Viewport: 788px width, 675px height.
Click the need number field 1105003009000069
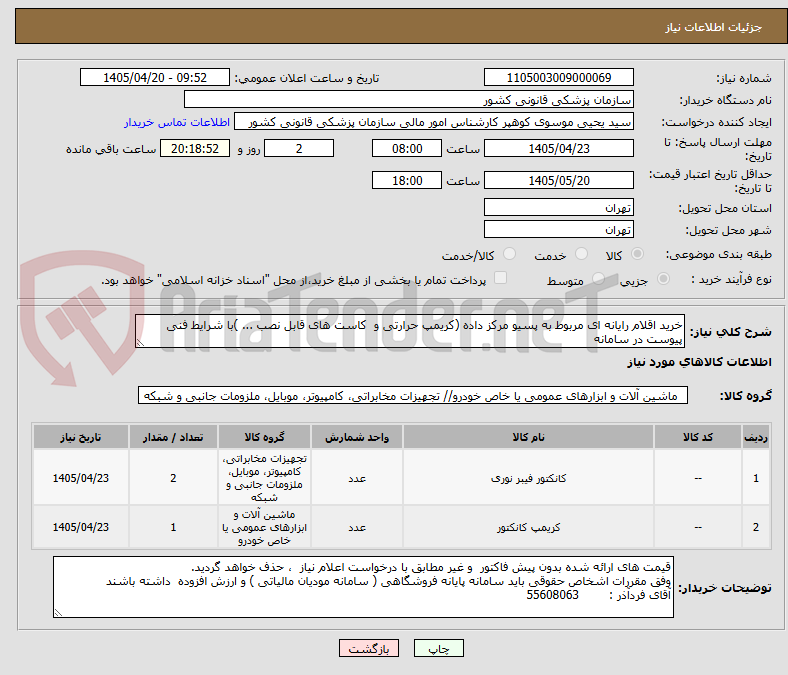pyautogui.click(x=558, y=77)
